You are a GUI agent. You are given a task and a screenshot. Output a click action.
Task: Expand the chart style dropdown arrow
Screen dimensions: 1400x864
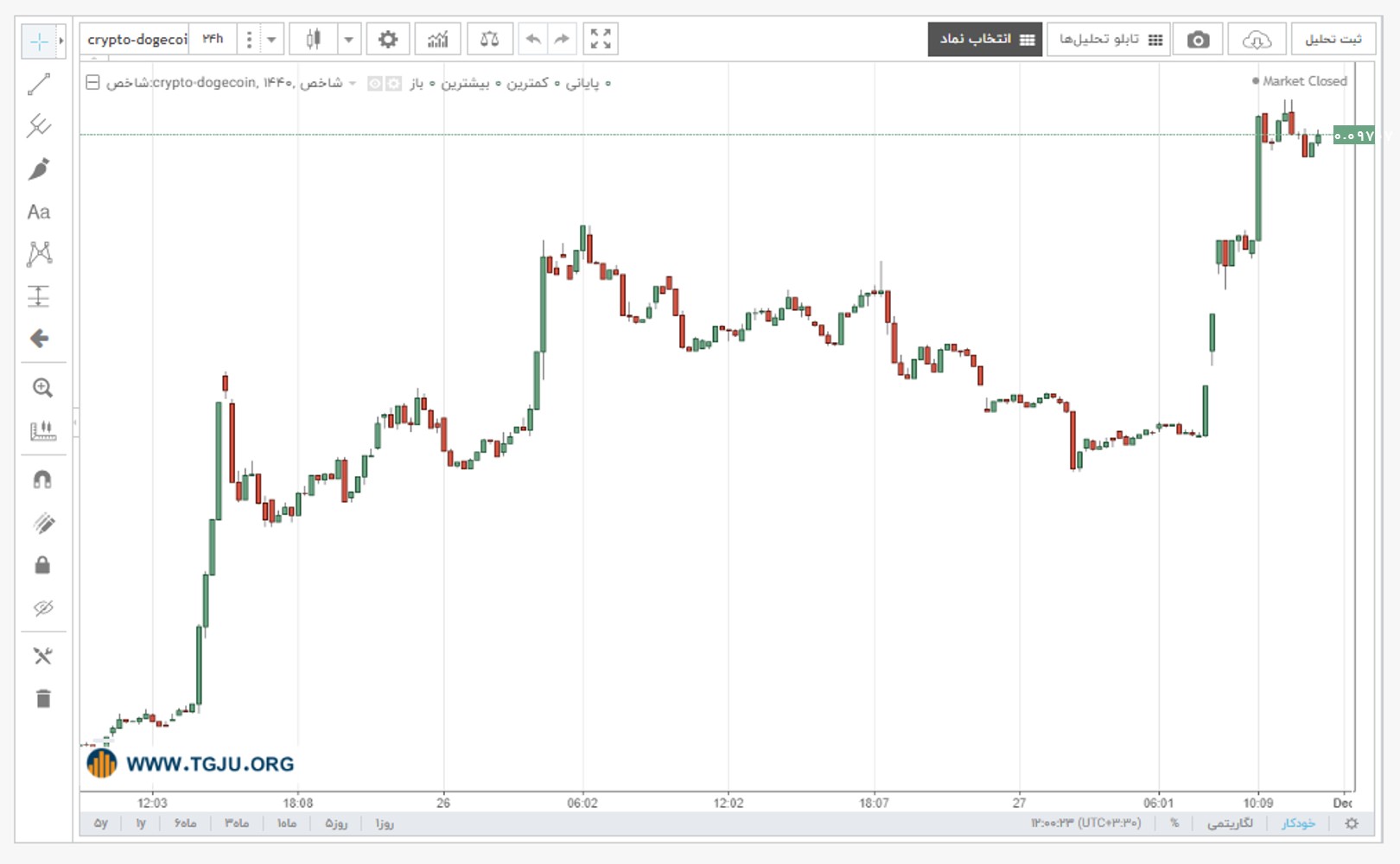pyautogui.click(x=348, y=39)
